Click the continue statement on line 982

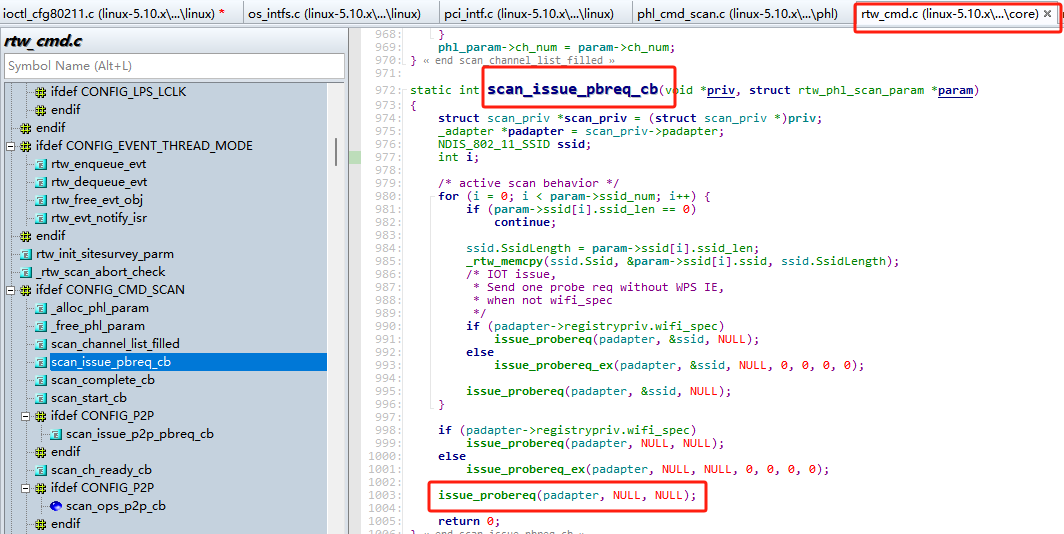click(x=525, y=223)
